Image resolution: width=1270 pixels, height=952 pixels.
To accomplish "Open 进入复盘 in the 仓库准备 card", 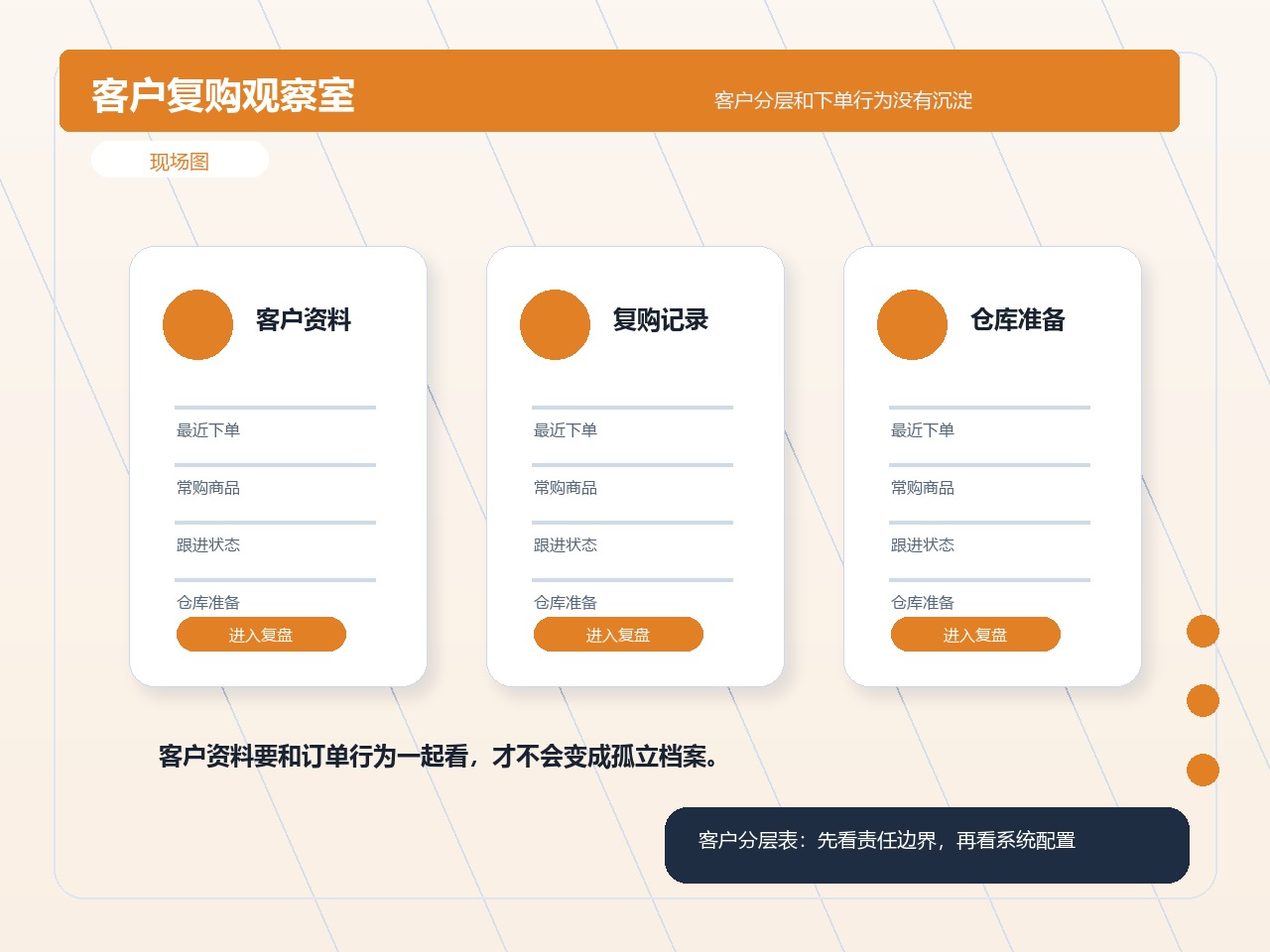I will (975, 635).
